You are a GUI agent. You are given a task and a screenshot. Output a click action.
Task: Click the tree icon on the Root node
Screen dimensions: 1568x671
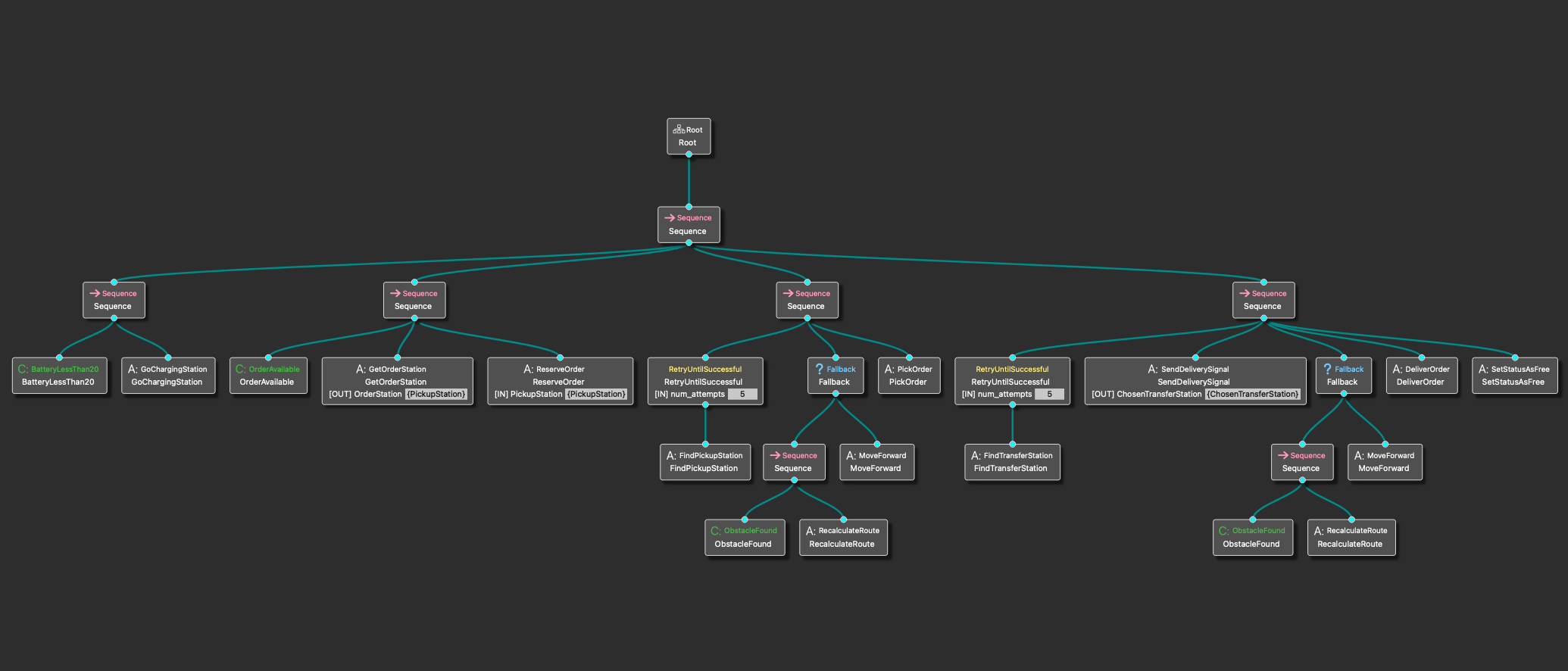(679, 130)
